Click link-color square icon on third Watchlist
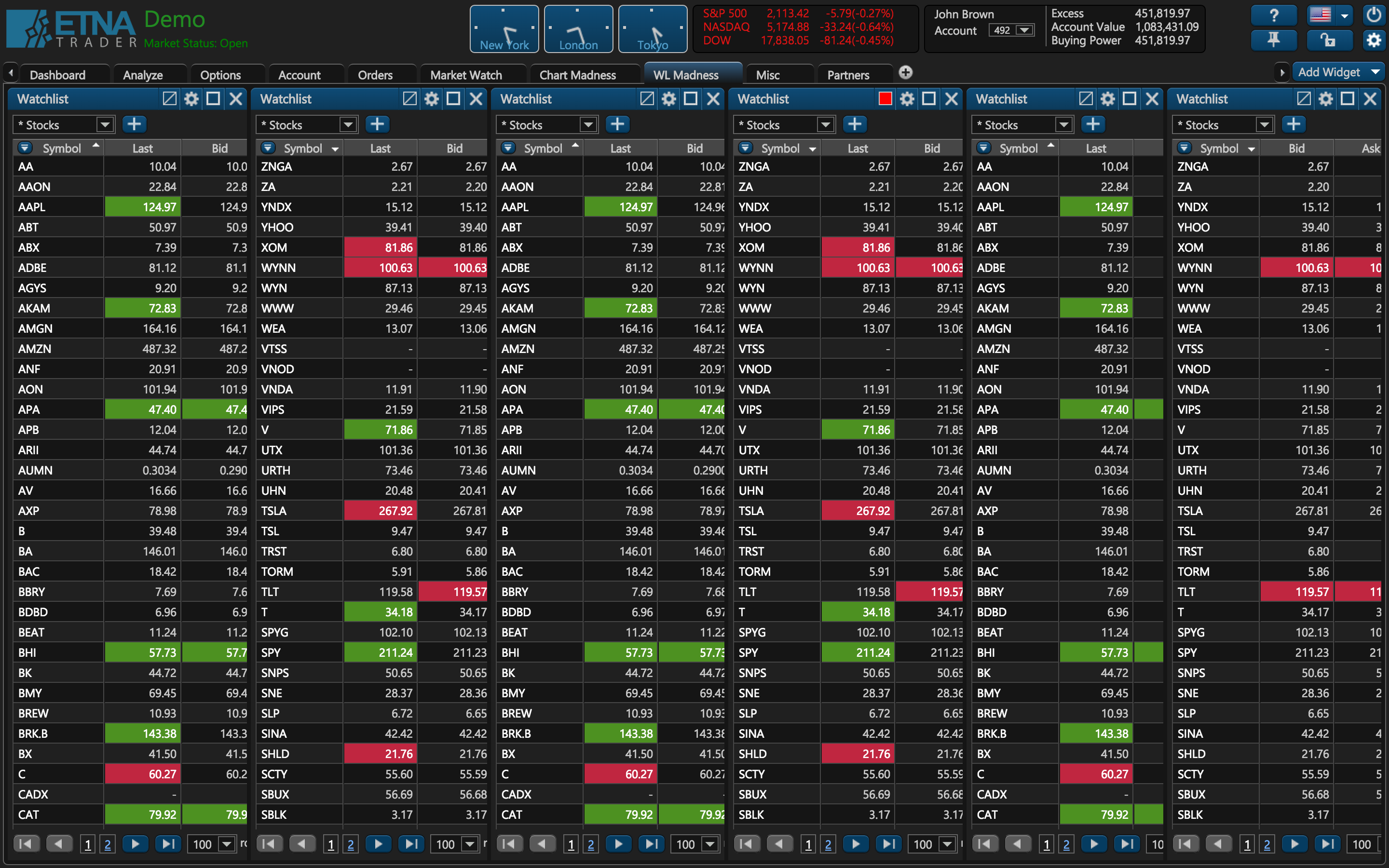 pyautogui.click(x=647, y=99)
